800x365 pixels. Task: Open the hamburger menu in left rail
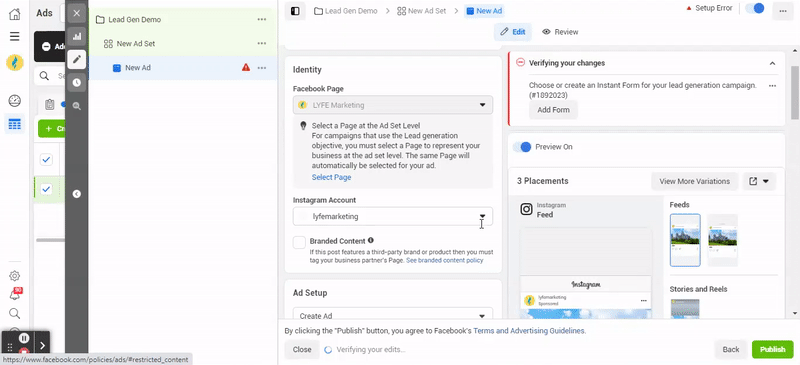tap(15, 36)
